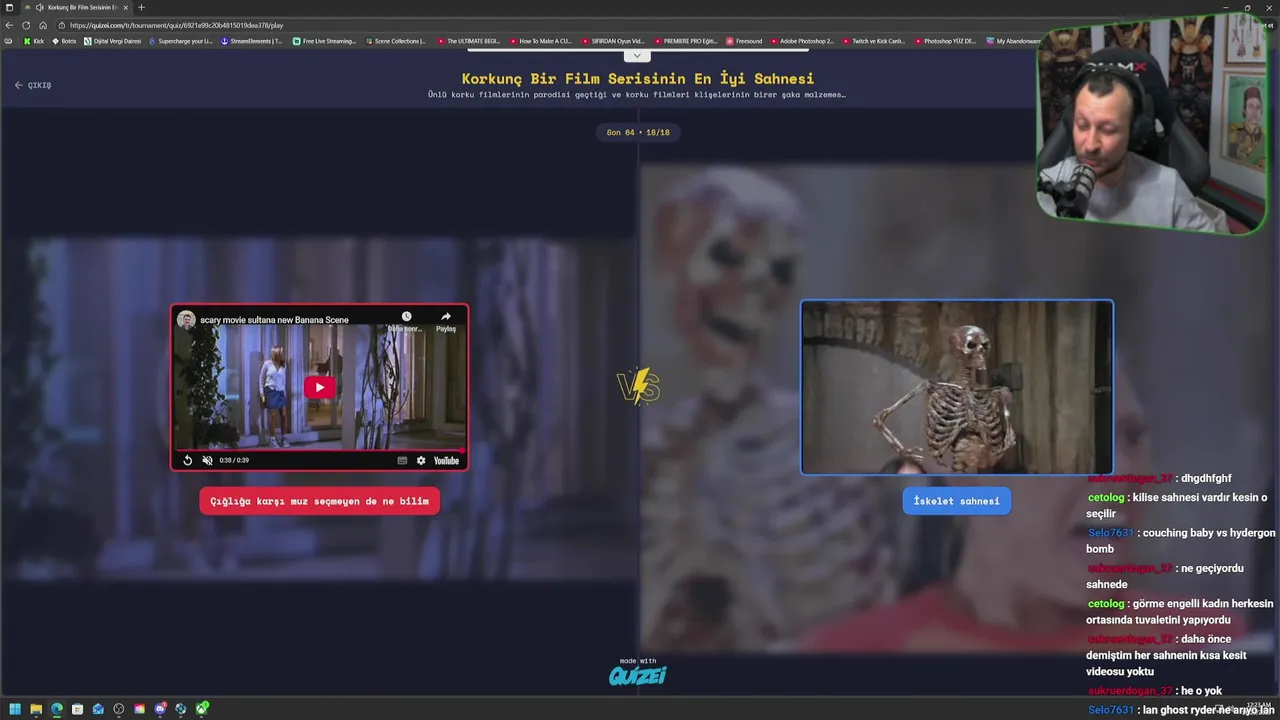Screen dimensions: 1280x720
Task: Click the ÇIKIŞ exit link
Action: [x=33, y=85]
